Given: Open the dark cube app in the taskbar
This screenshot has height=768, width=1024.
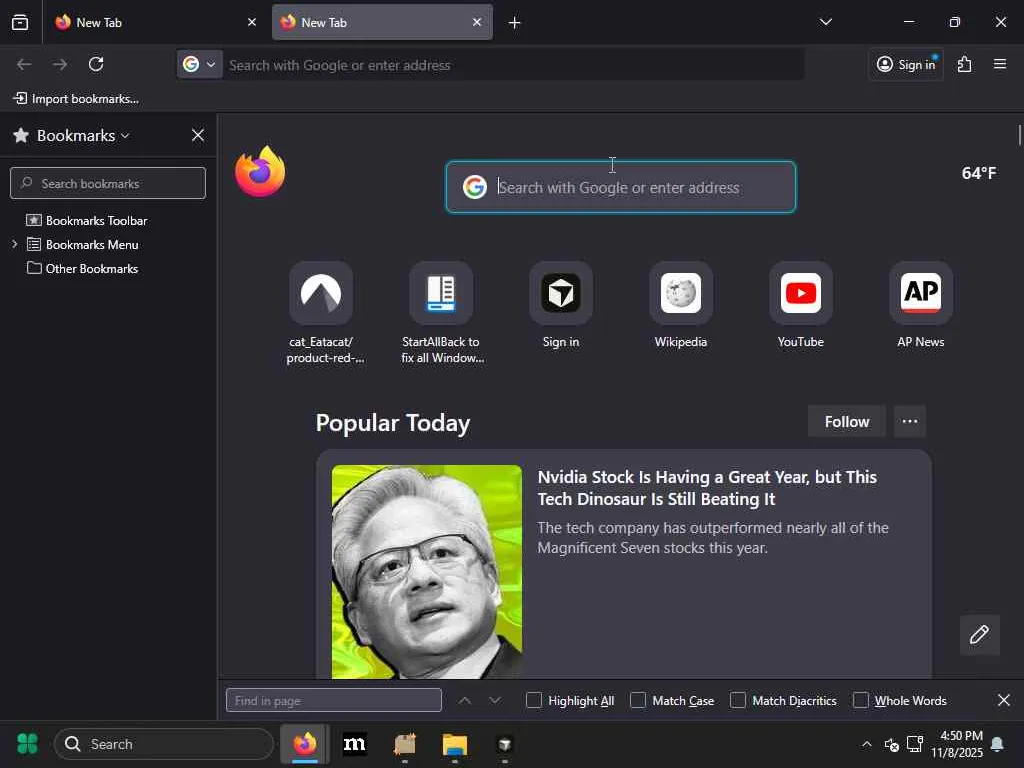Looking at the screenshot, I should (x=504, y=744).
